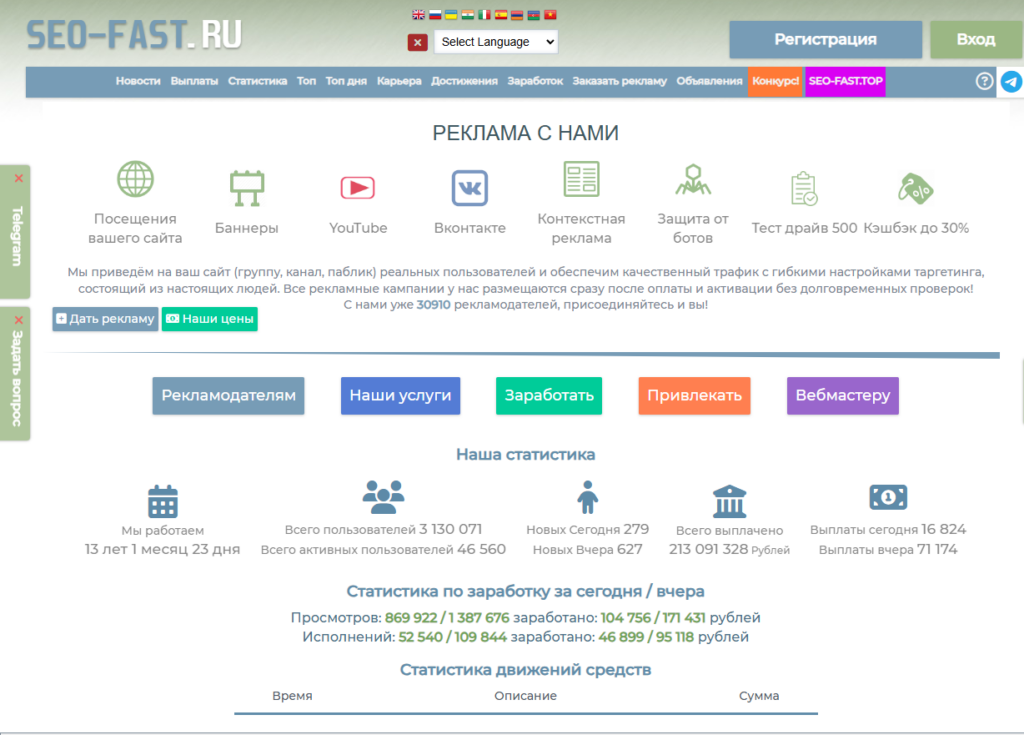Click the banknote icon for Выплаты сегодня
The width and height of the screenshot is (1024, 735).
click(888, 497)
